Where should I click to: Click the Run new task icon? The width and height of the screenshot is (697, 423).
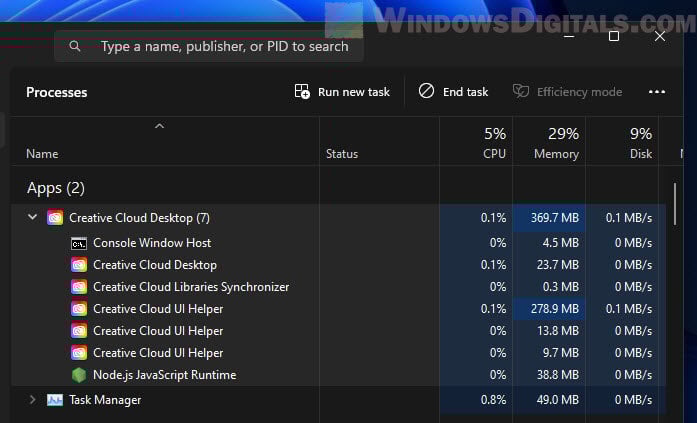(x=302, y=92)
